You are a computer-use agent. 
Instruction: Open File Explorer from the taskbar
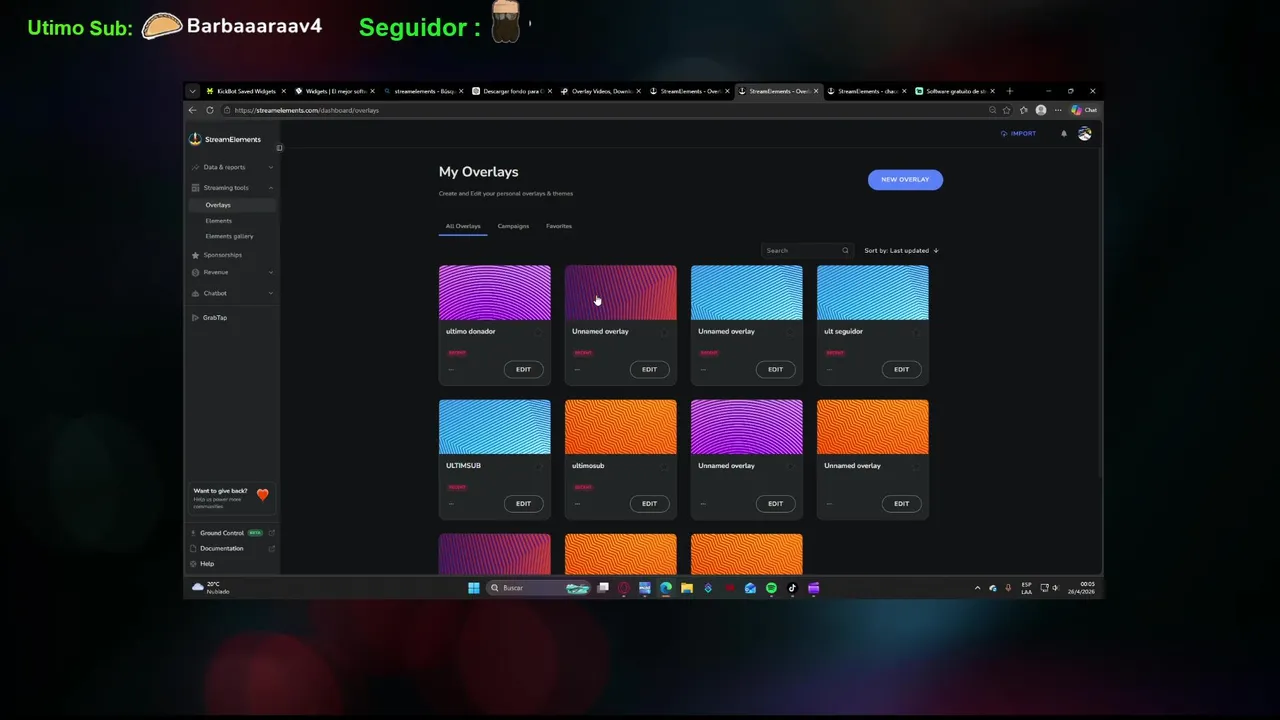pos(687,588)
